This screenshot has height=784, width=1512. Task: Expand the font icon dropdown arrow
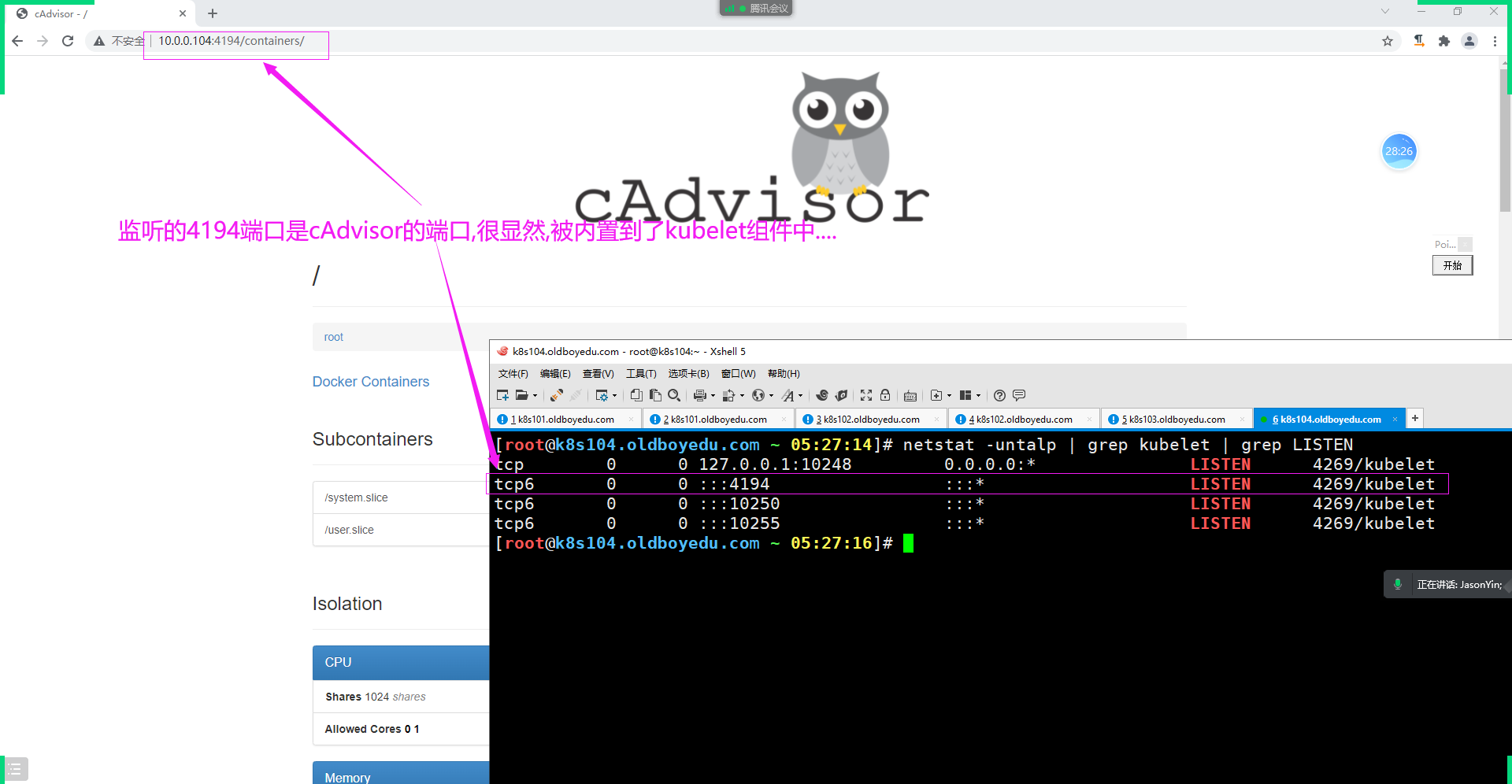pyautogui.click(x=800, y=396)
